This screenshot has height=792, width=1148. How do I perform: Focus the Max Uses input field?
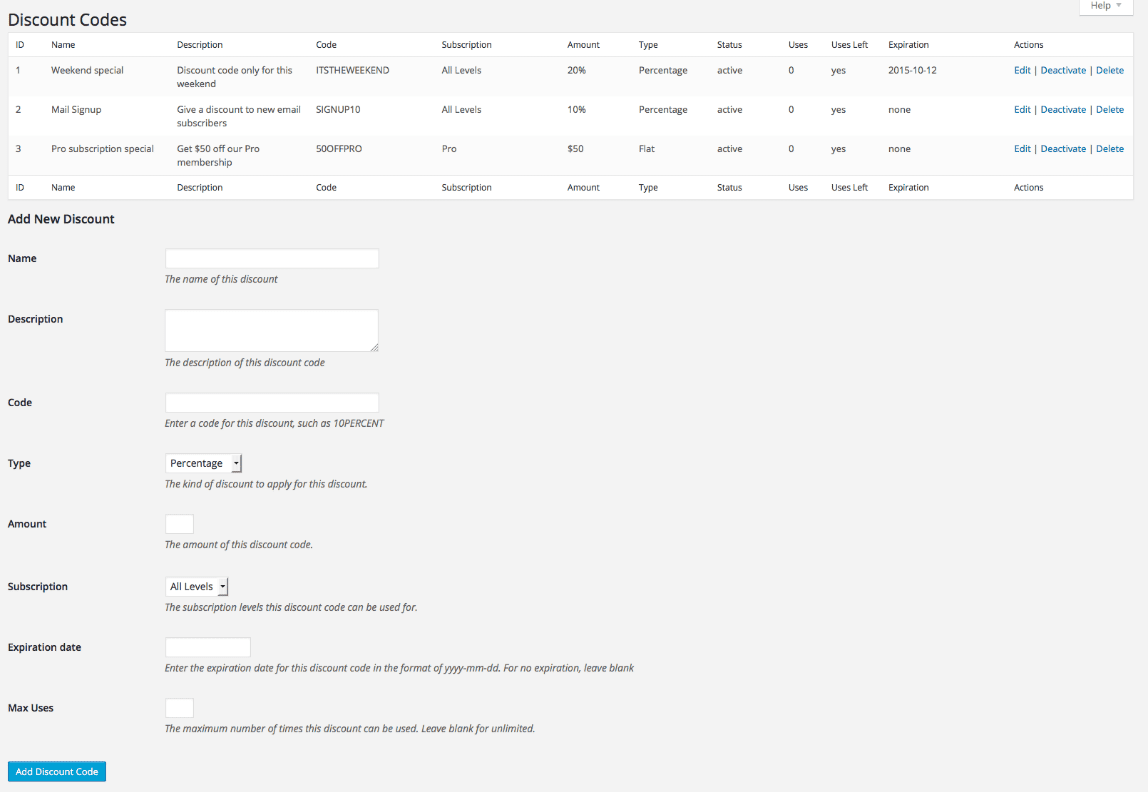click(x=179, y=707)
